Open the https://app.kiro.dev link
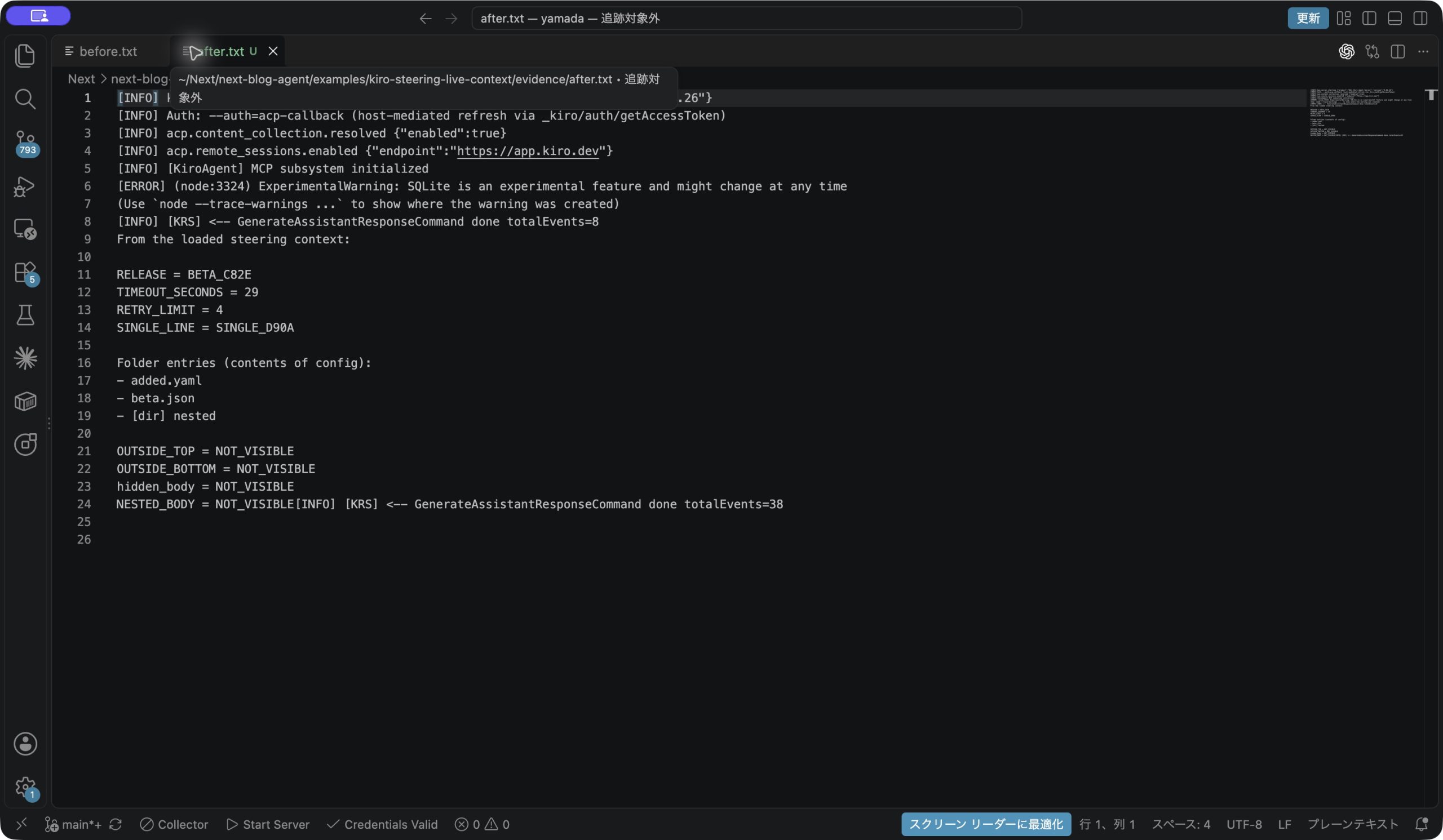The height and width of the screenshot is (840, 1443). pos(528,151)
